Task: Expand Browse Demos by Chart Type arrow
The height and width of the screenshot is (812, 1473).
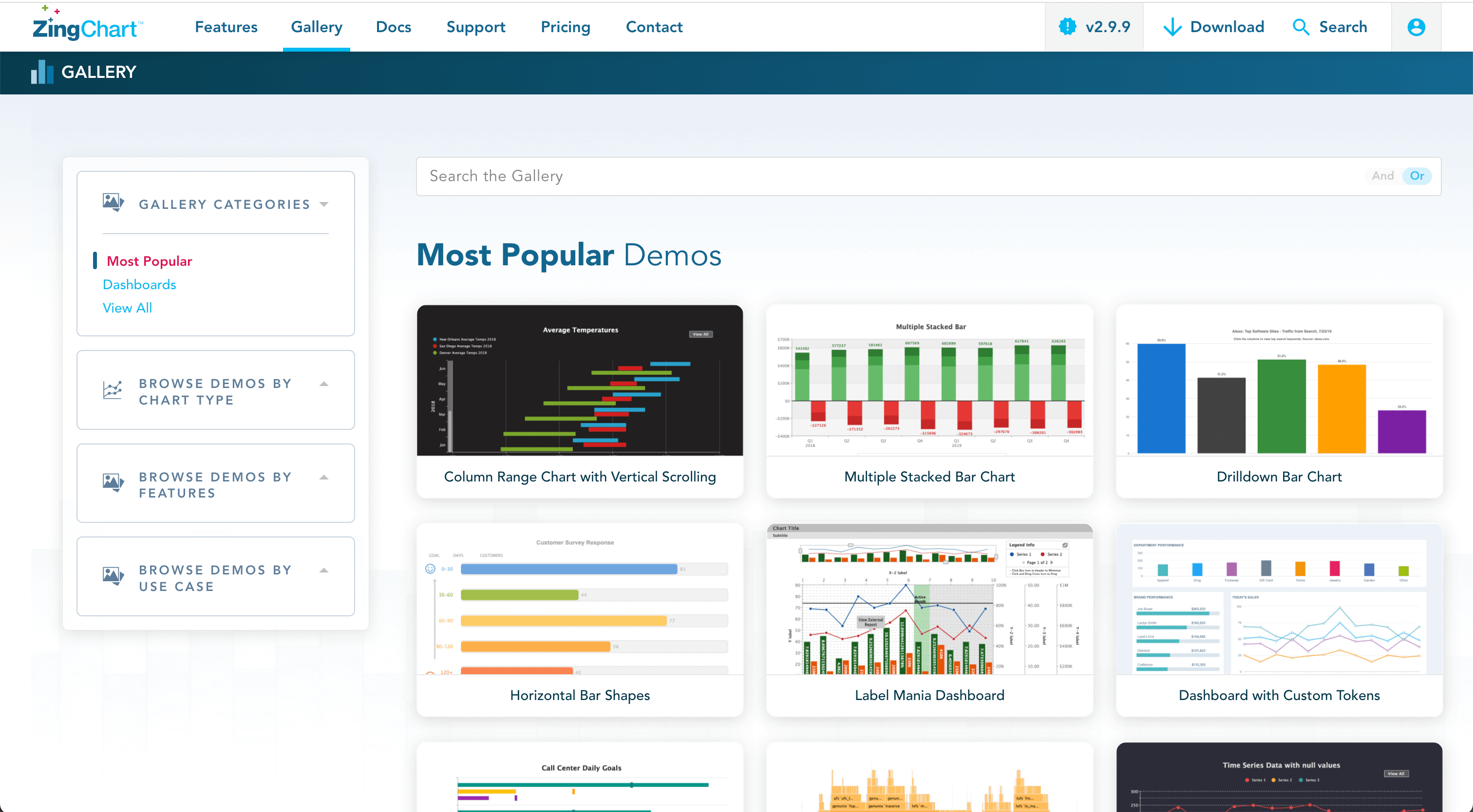Action: pyautogui.click(x=324, y=384)
